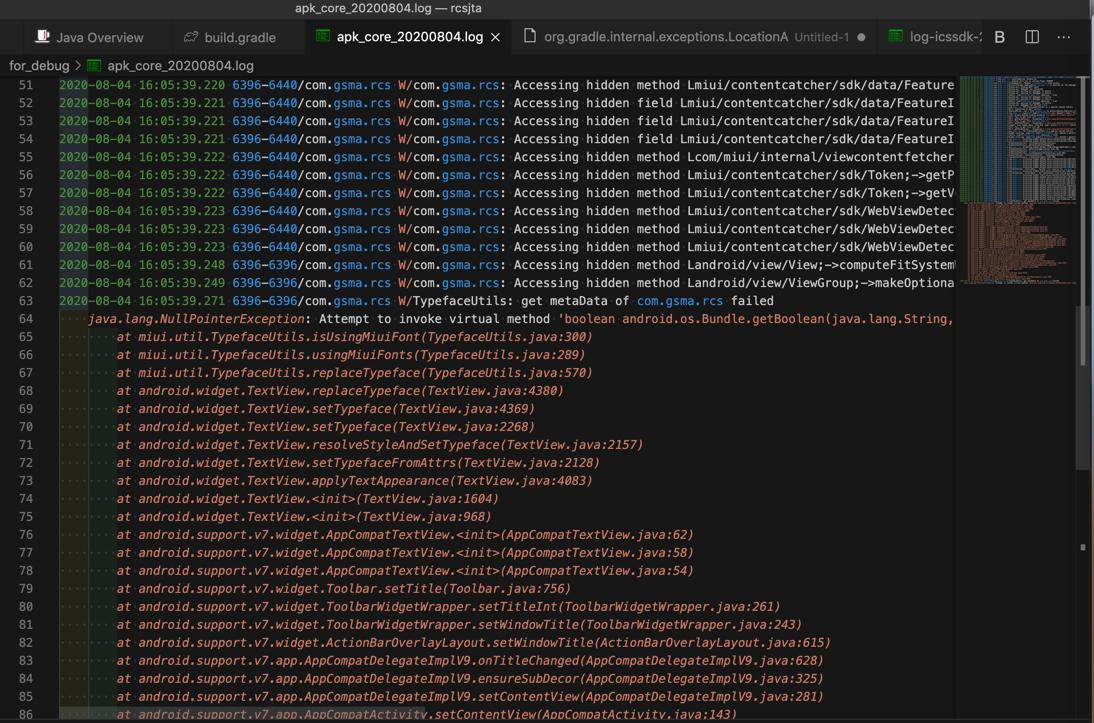Open the apk_core_20200804.log breadcrumb
The image size is (1094, 723).
tap(170, 66)
